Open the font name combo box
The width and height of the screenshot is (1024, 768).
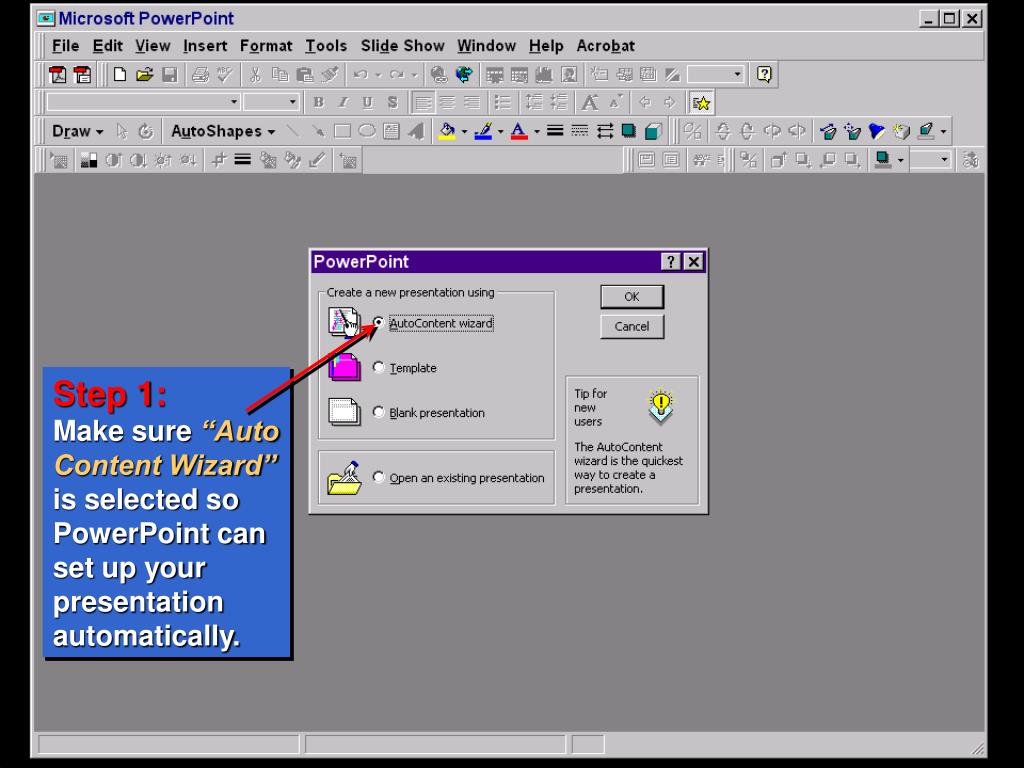tap(143, 103)
